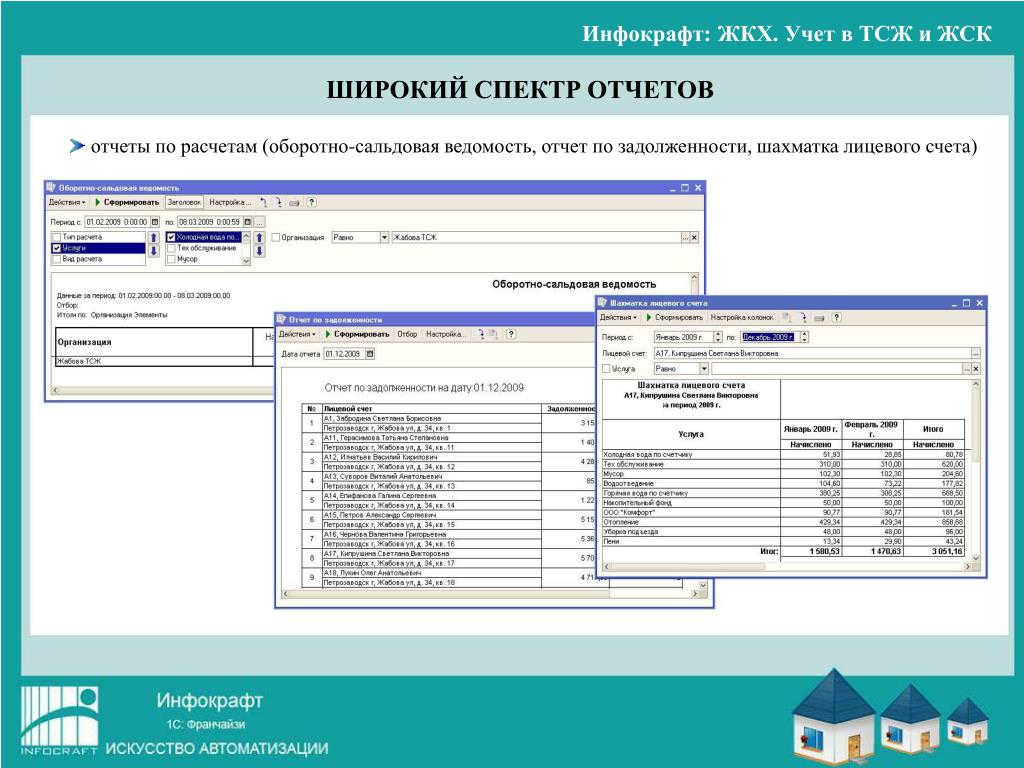Open Действия menu in Шахматка лицевого счета
Image resolution: width=1024 pixels, height=768 pixels.
tap(618, 317)
